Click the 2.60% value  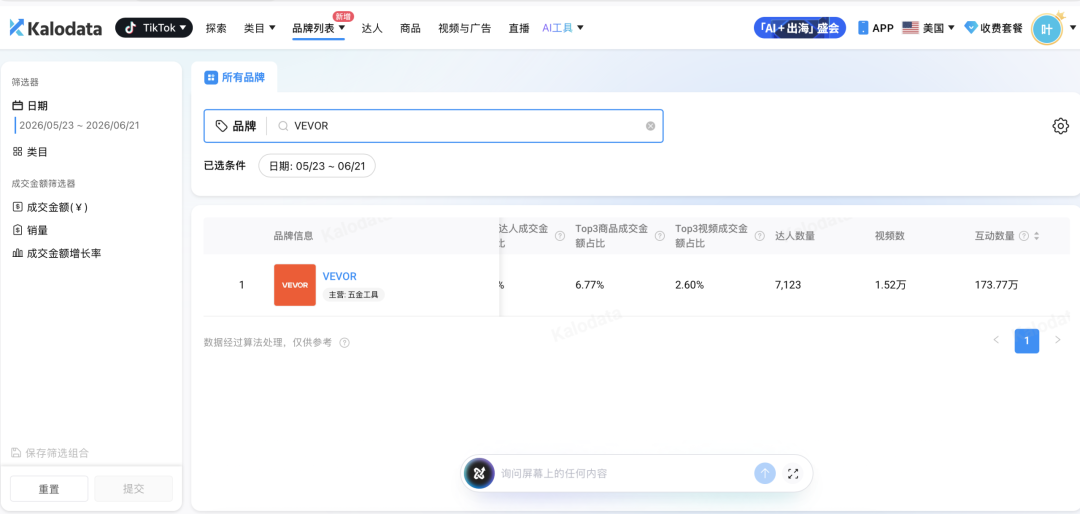click(689, 285)
